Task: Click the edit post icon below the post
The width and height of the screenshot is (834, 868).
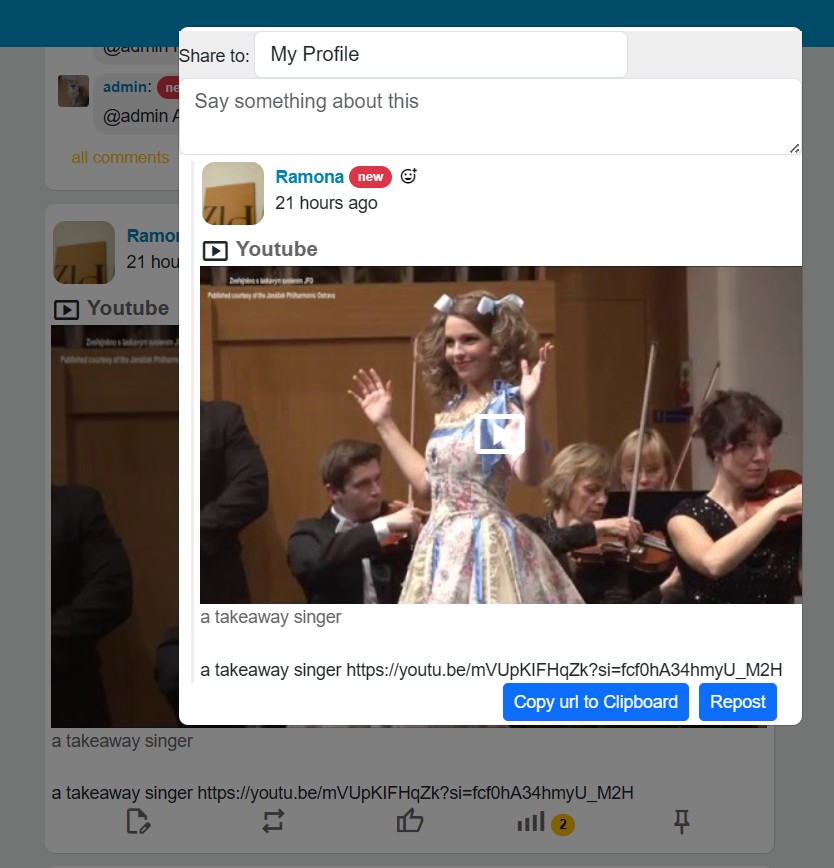Action: [138, 822]
